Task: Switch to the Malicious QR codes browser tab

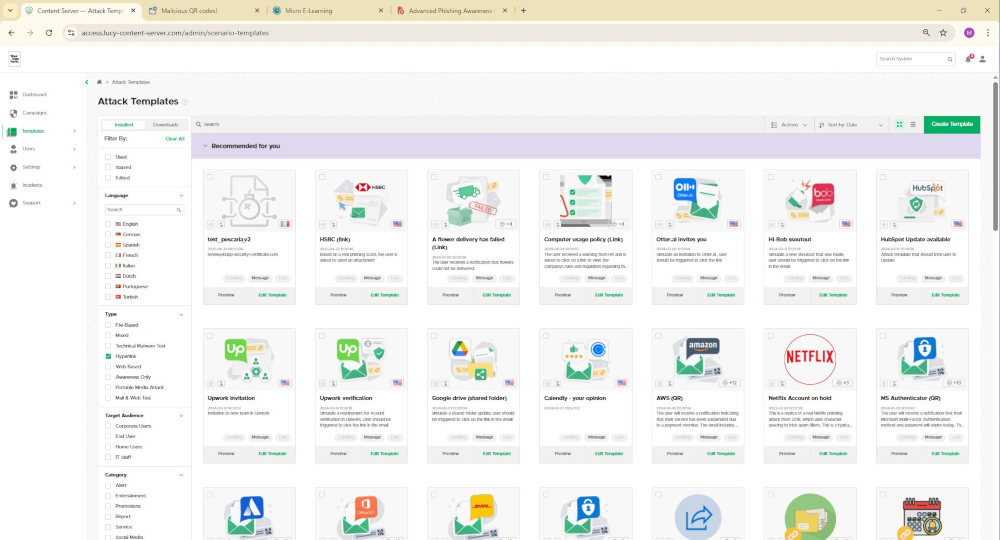Action: click(x=203, y=11)
